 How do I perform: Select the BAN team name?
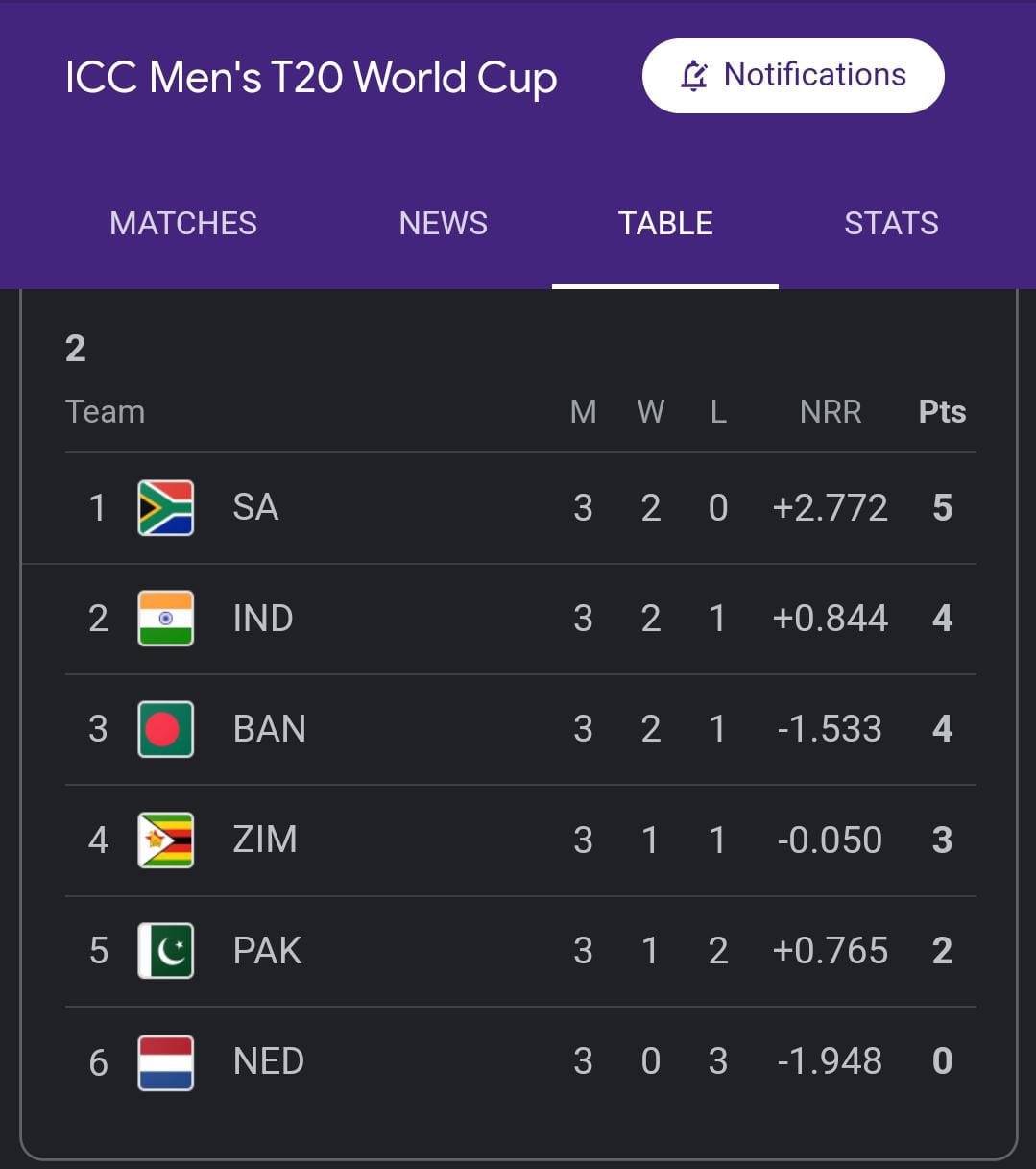point(269,729)
